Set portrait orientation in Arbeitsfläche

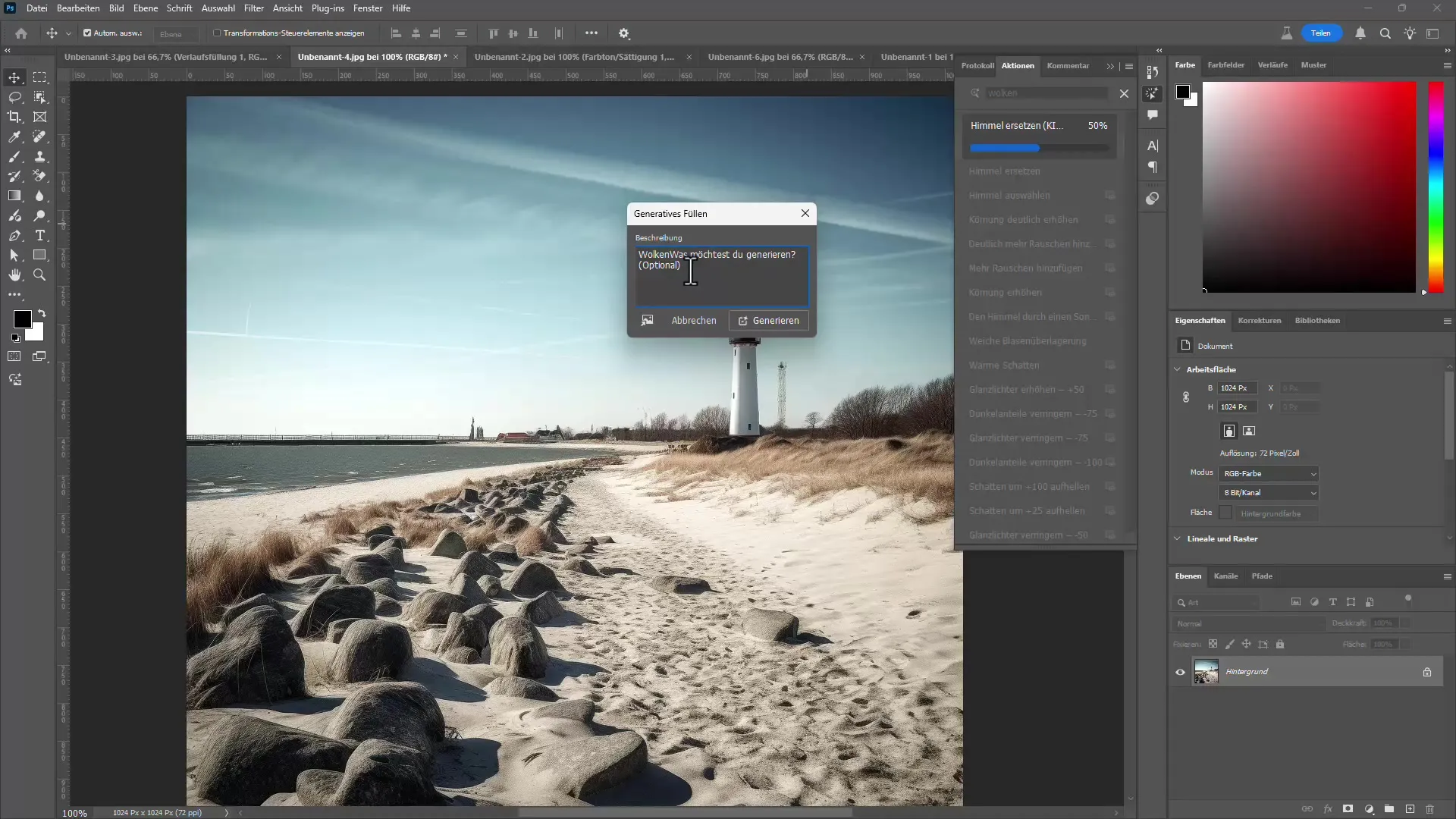[x=1229, y=431]
